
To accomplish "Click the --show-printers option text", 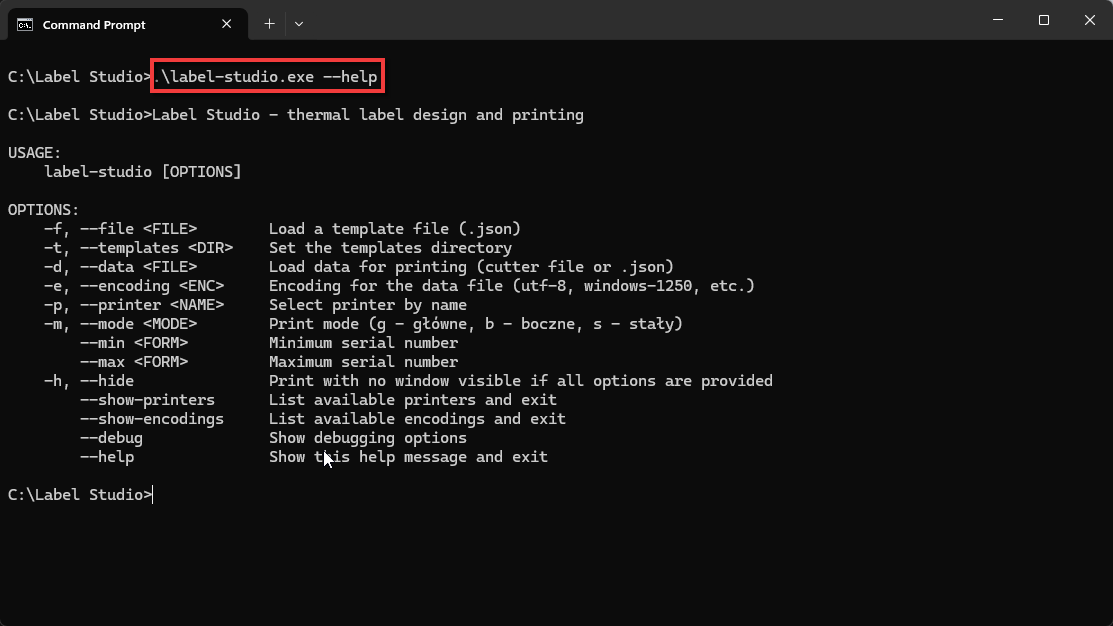I will point(147,400).
